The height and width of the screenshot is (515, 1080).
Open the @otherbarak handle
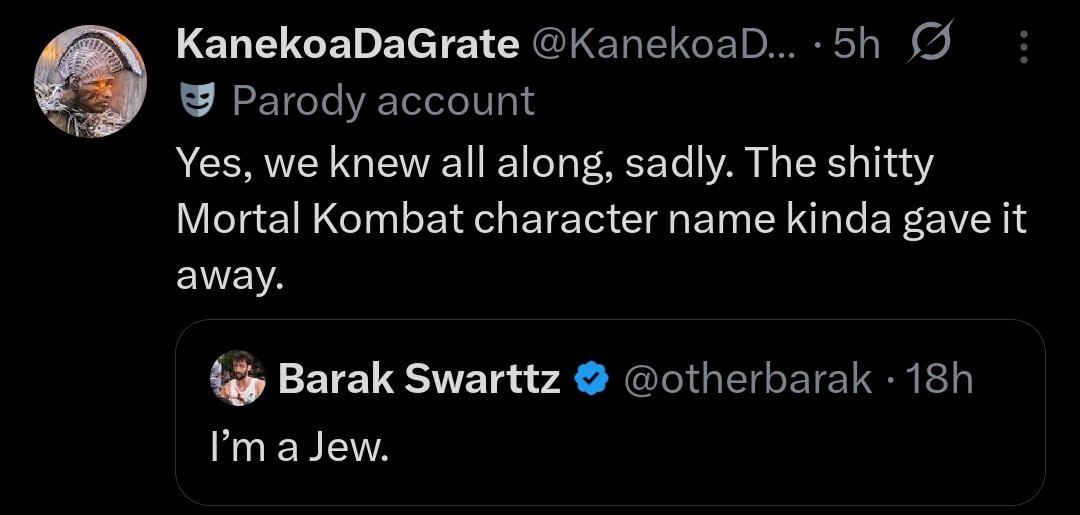click(x=747, y=379)
